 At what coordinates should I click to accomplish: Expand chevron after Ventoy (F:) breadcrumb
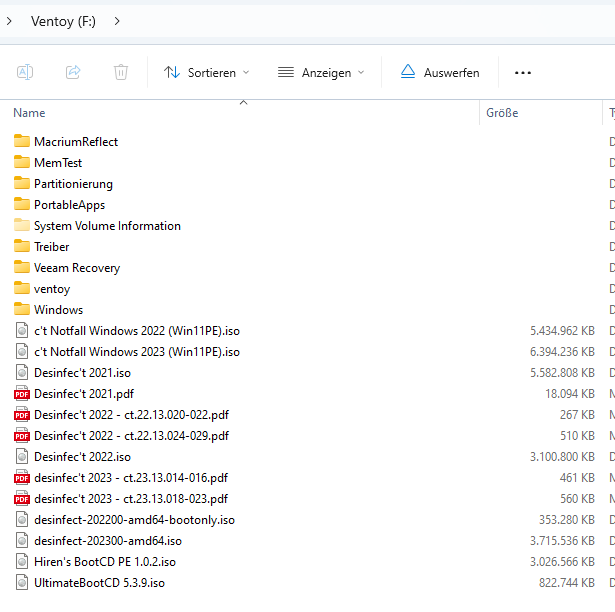(x=117, y=21)
